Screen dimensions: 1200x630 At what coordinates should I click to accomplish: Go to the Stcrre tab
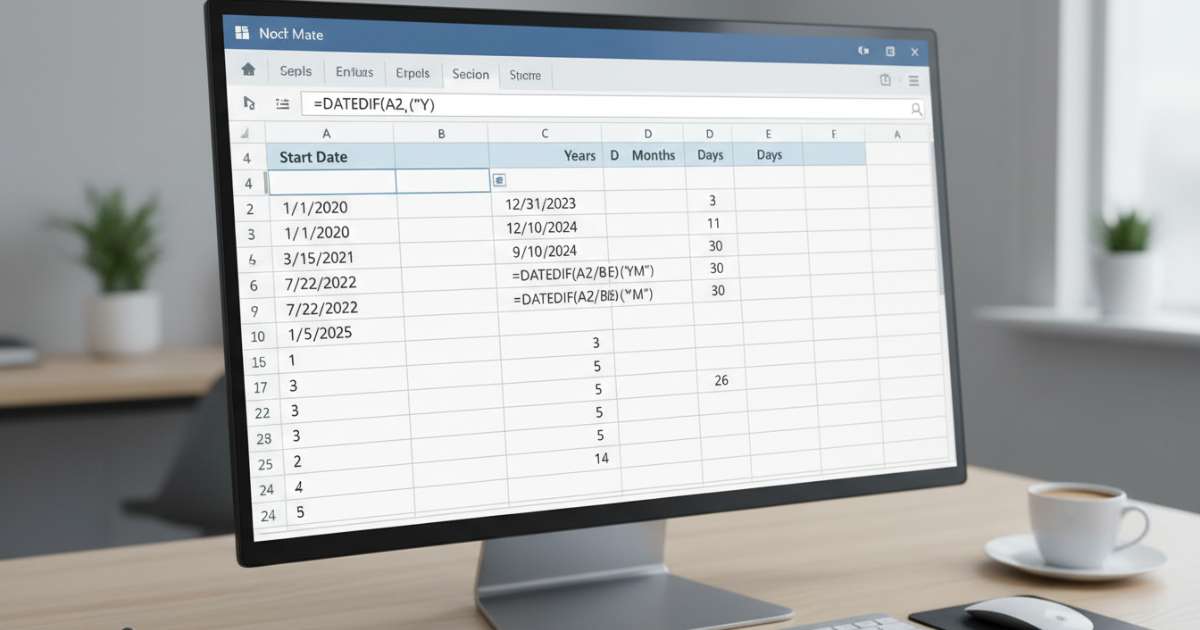(525, 75)
